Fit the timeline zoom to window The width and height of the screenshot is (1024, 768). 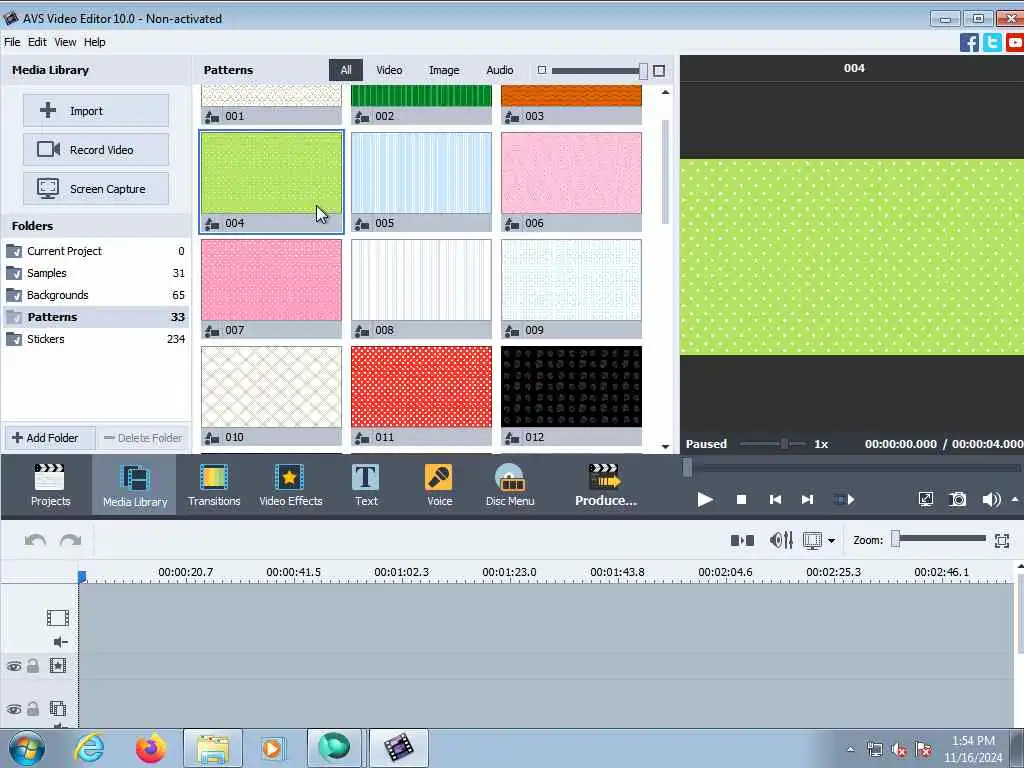1002,541
